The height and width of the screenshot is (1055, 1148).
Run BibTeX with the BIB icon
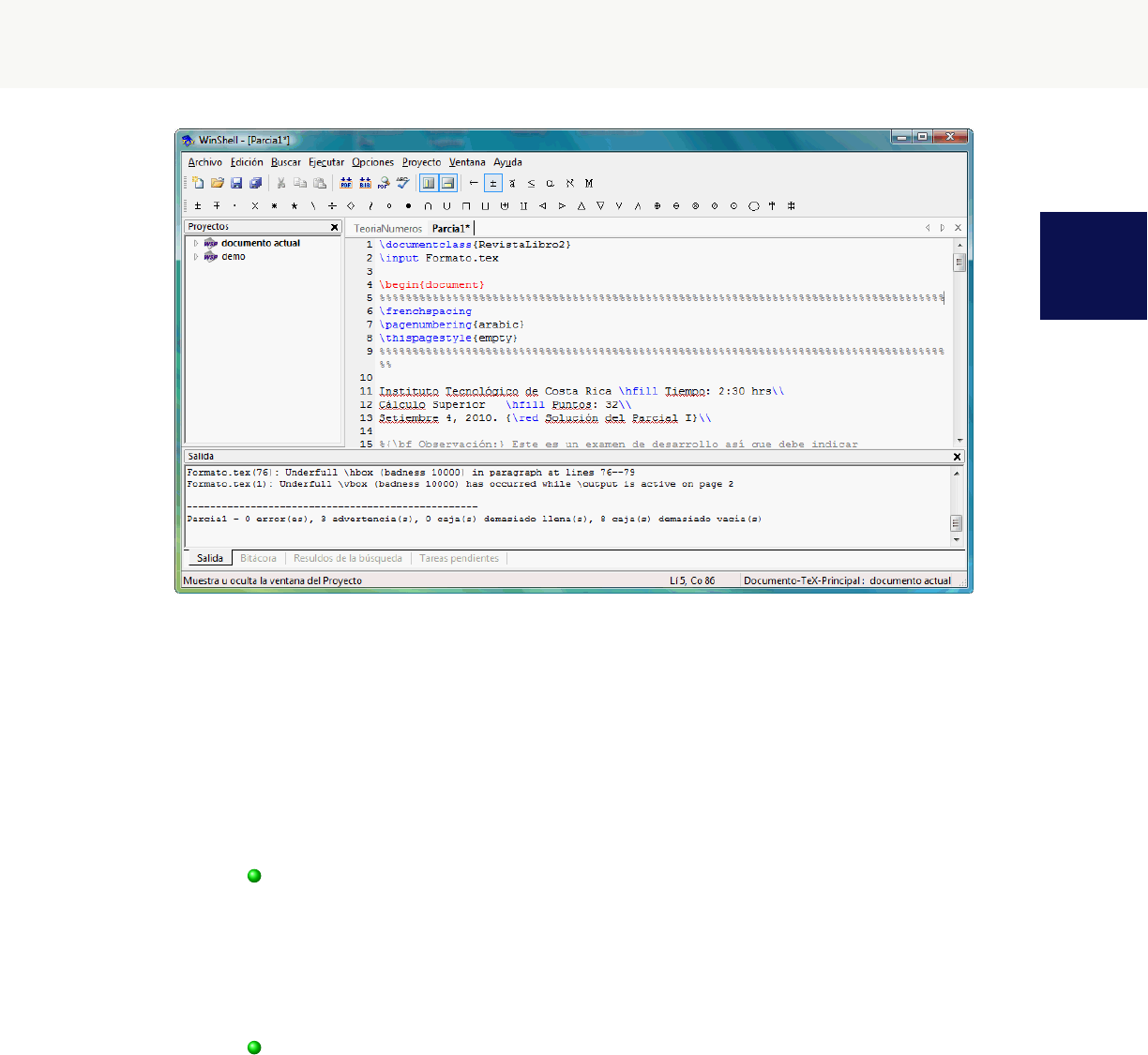pos(365,183)
